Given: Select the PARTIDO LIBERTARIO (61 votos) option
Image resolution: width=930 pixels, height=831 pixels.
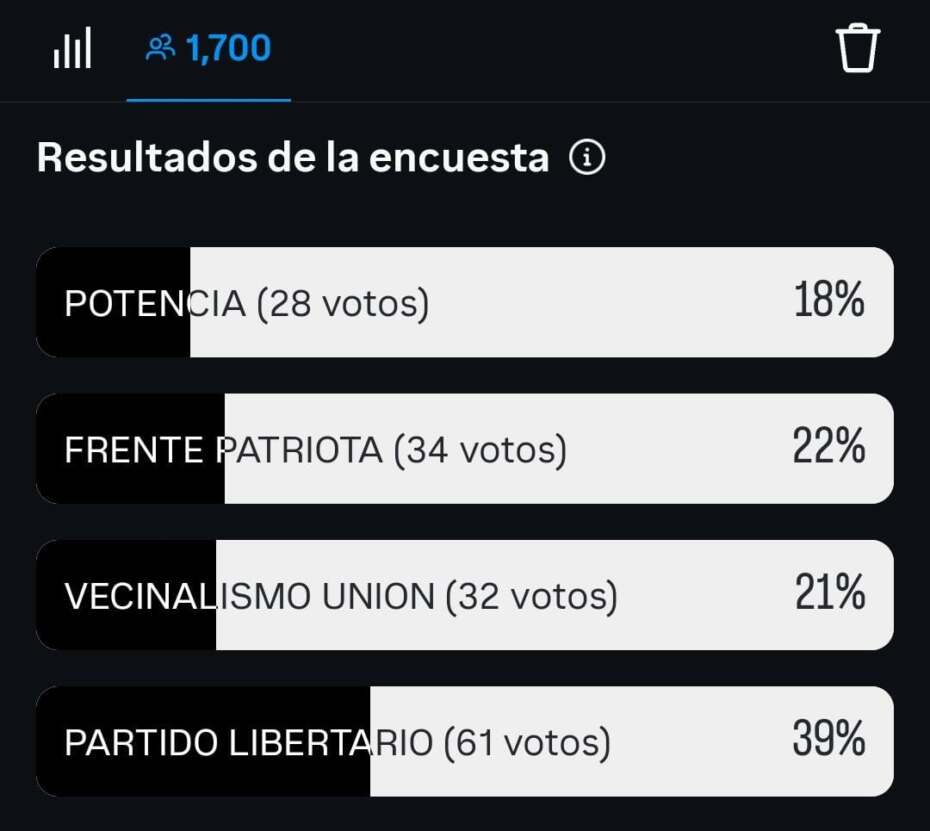Looking at the screenshot, I should 465,741.
